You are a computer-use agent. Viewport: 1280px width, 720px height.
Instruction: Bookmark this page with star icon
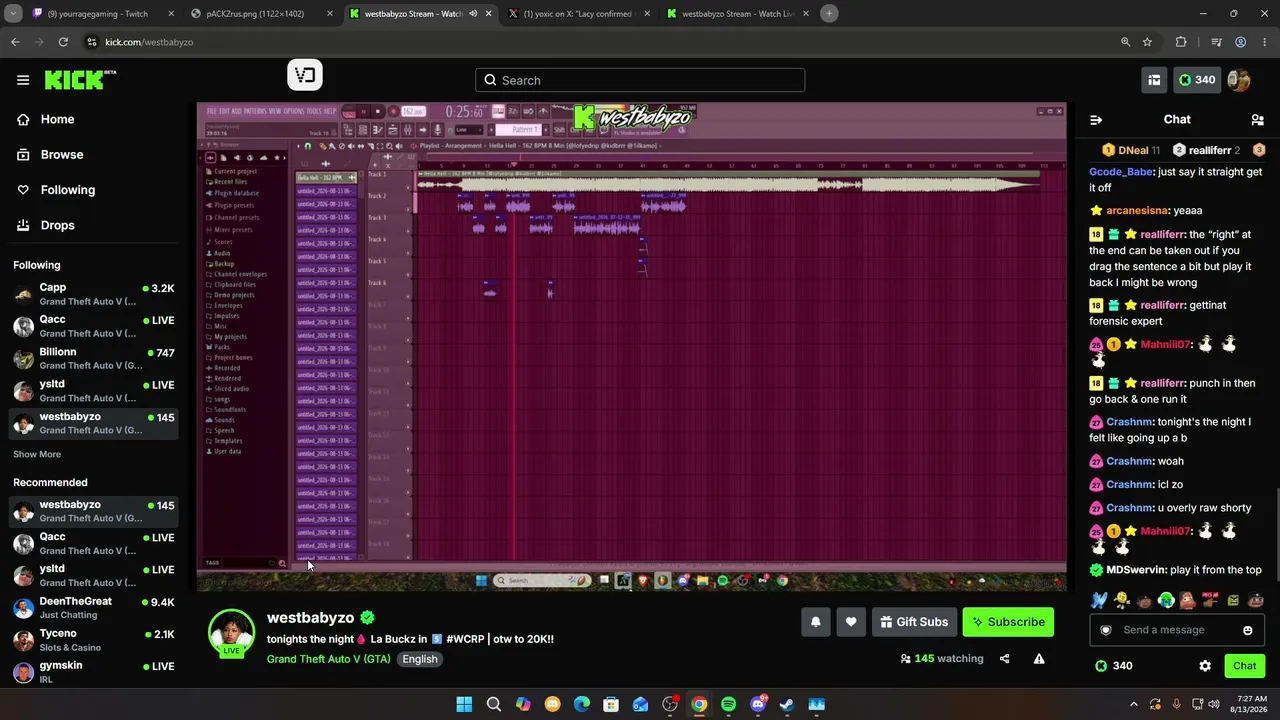(1147, 42)
